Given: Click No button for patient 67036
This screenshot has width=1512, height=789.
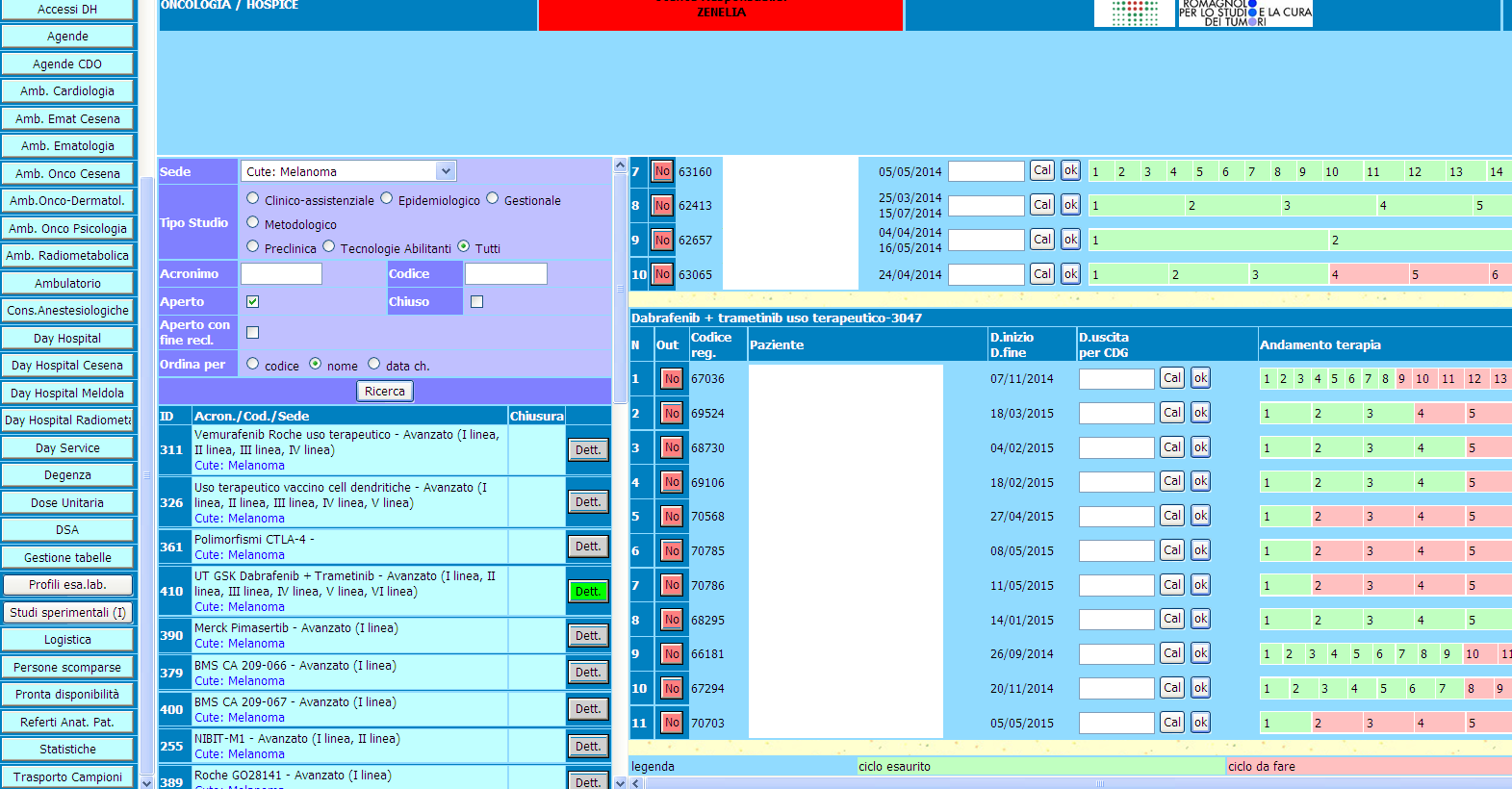Looking at the screenshot, I should pos(672,378).
